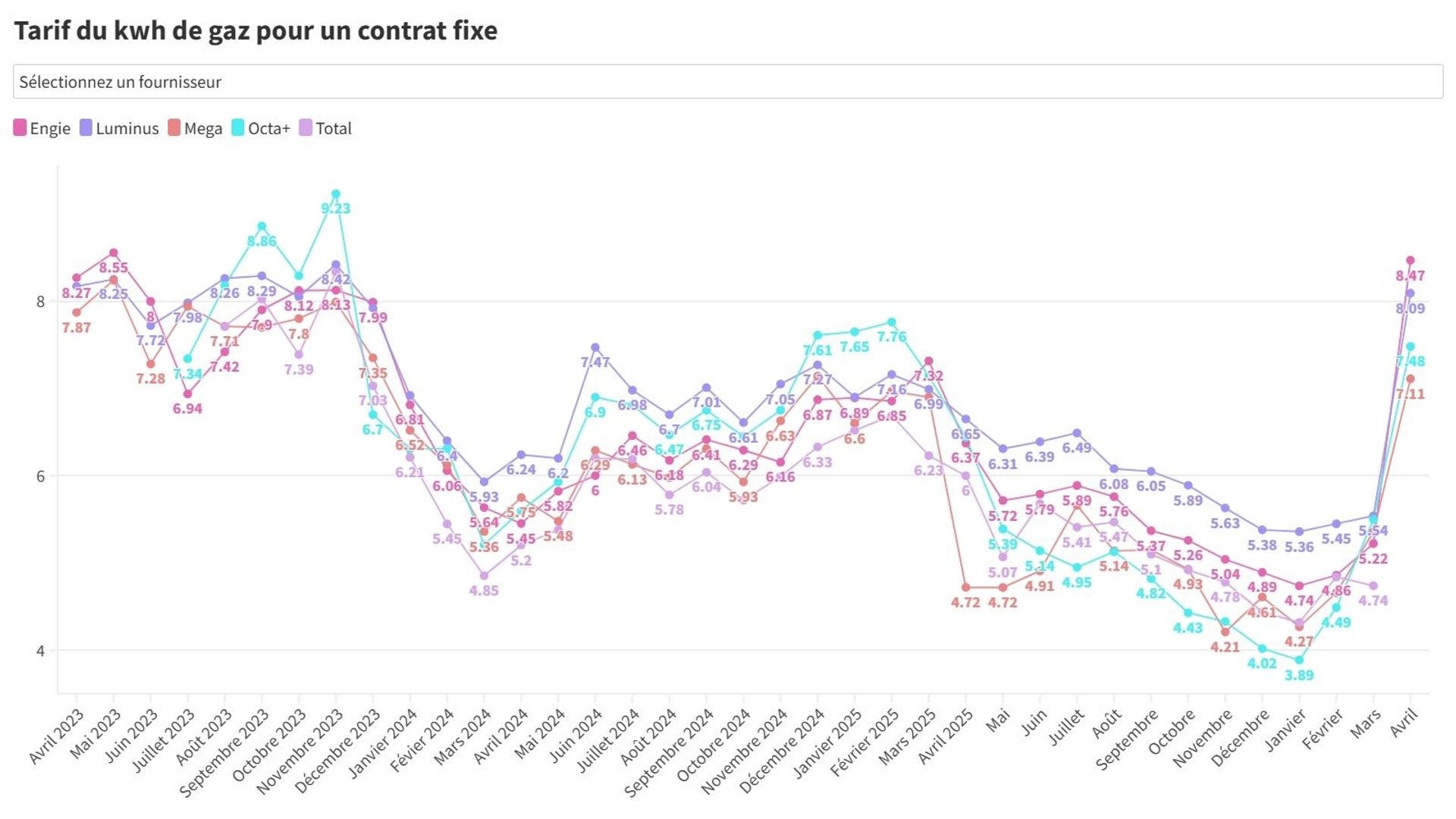The width and height of the screenshot is (1456, 819).
Task: Click the Octa+ 7.76 data point
Action: (892, 322)
